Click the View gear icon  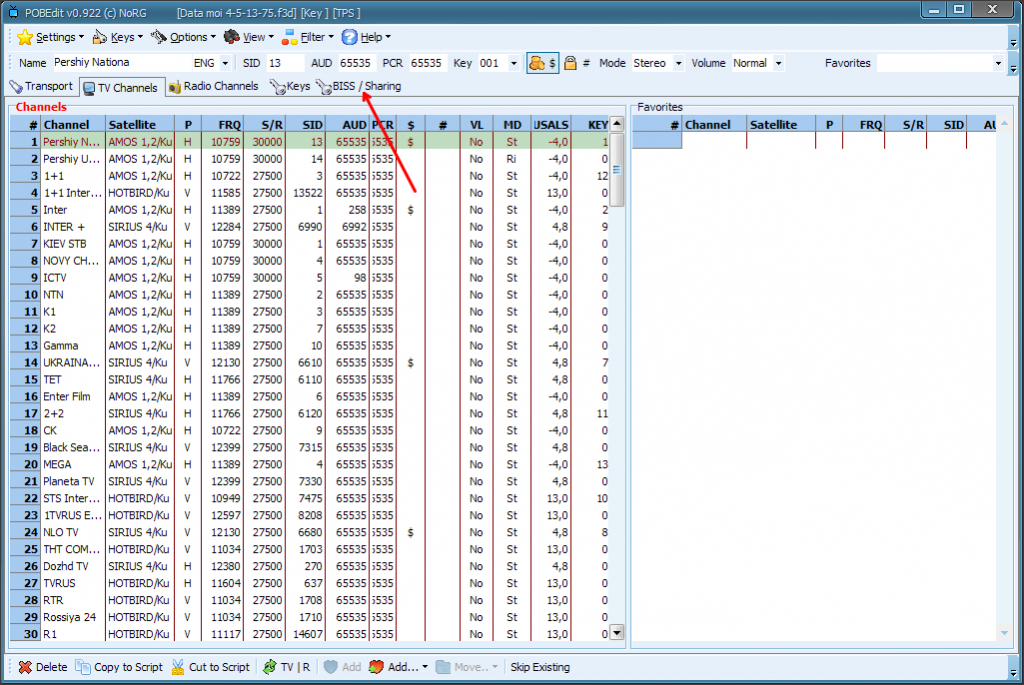[231, 37]
